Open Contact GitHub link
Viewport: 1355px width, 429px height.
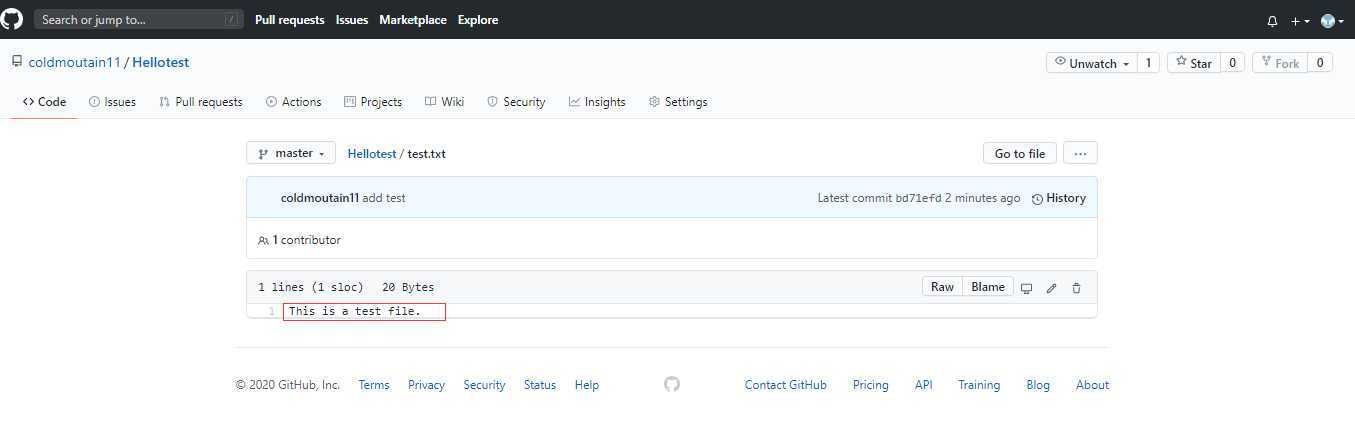pos(786,385)
